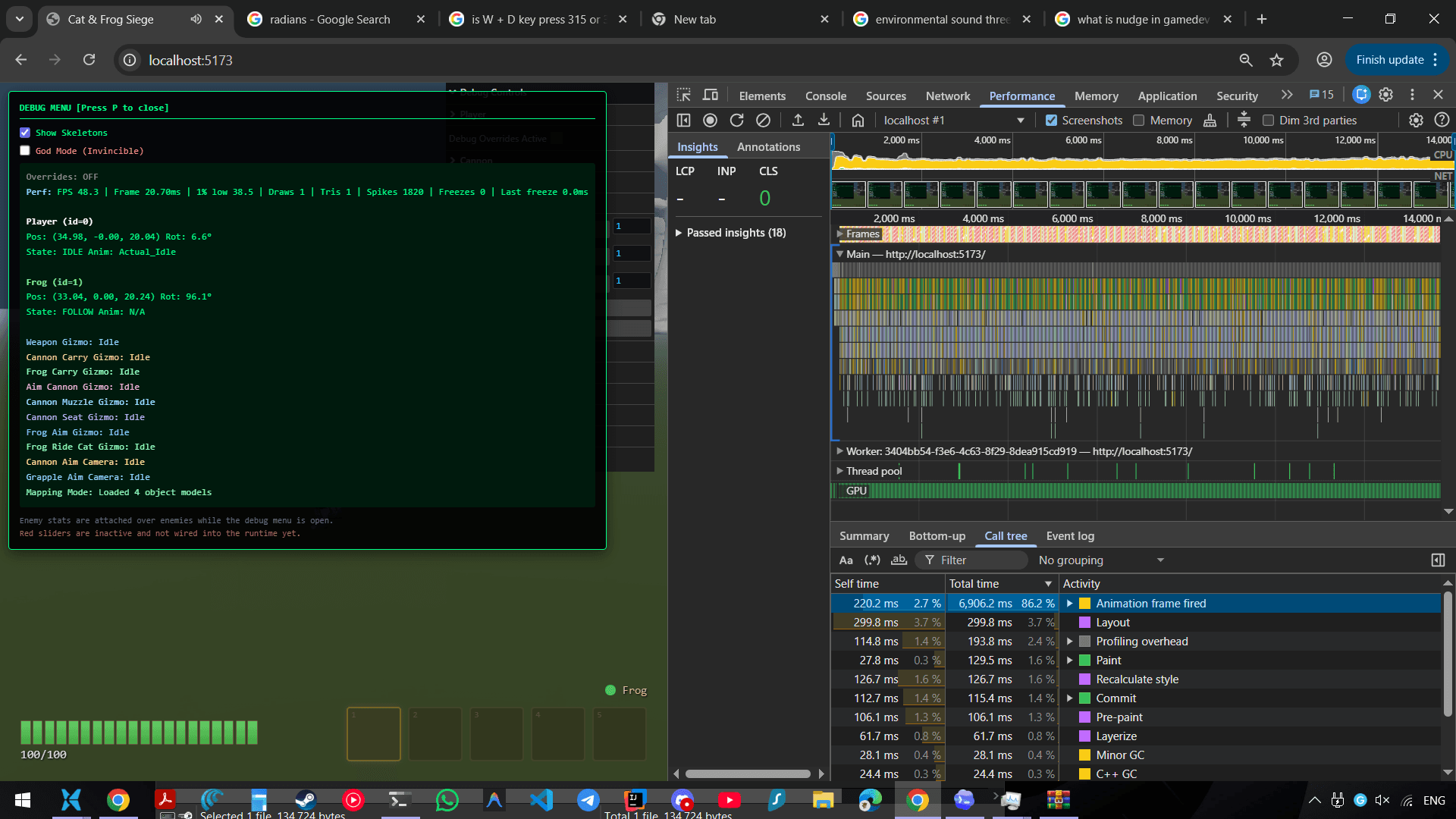Open the localhost #1 recording dropdown
The width and height of the screenshot is (1456, 819).
point(953,120)
